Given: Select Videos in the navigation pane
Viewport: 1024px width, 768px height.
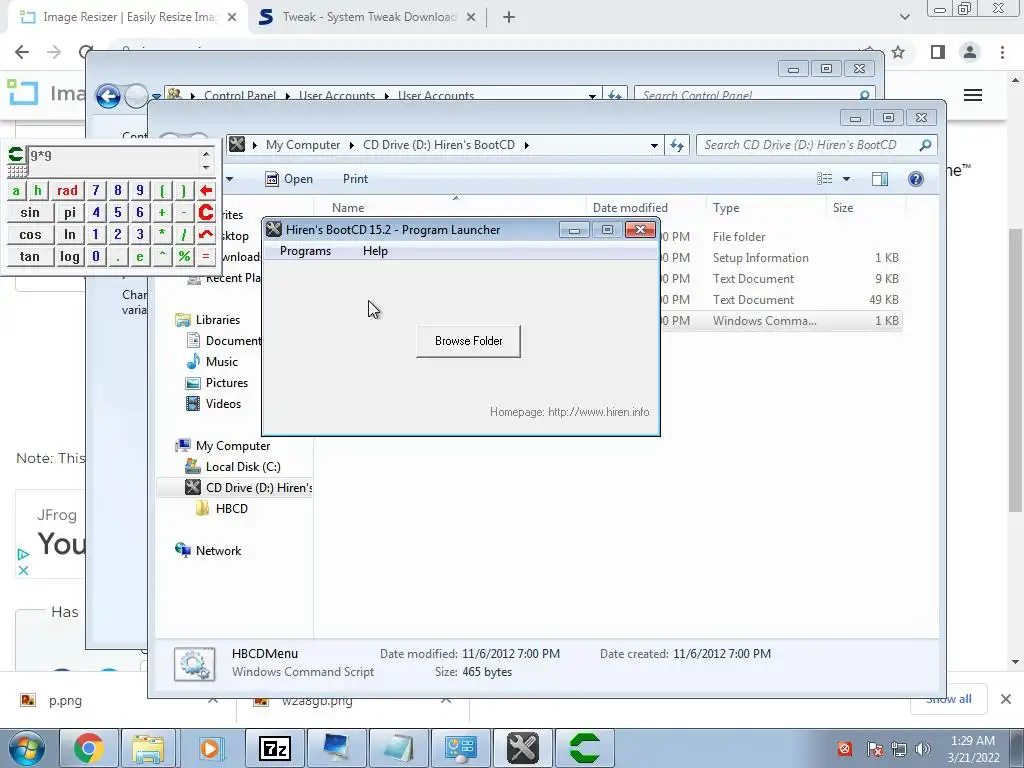Looking at the screenshot, I should pos(223,404).
